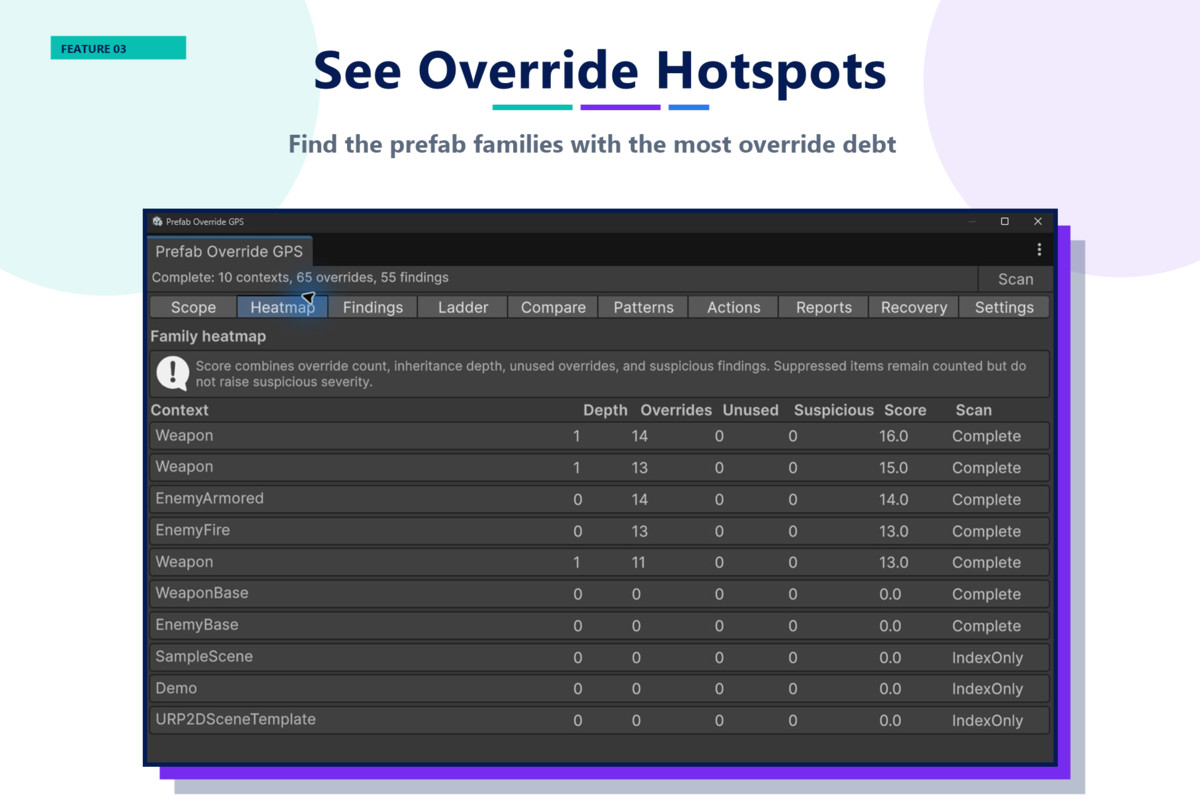Image resolution: width=1200 pixels, height=800 pixels.
Task: Open the kebab menu with three dots
Action: 1039,250
